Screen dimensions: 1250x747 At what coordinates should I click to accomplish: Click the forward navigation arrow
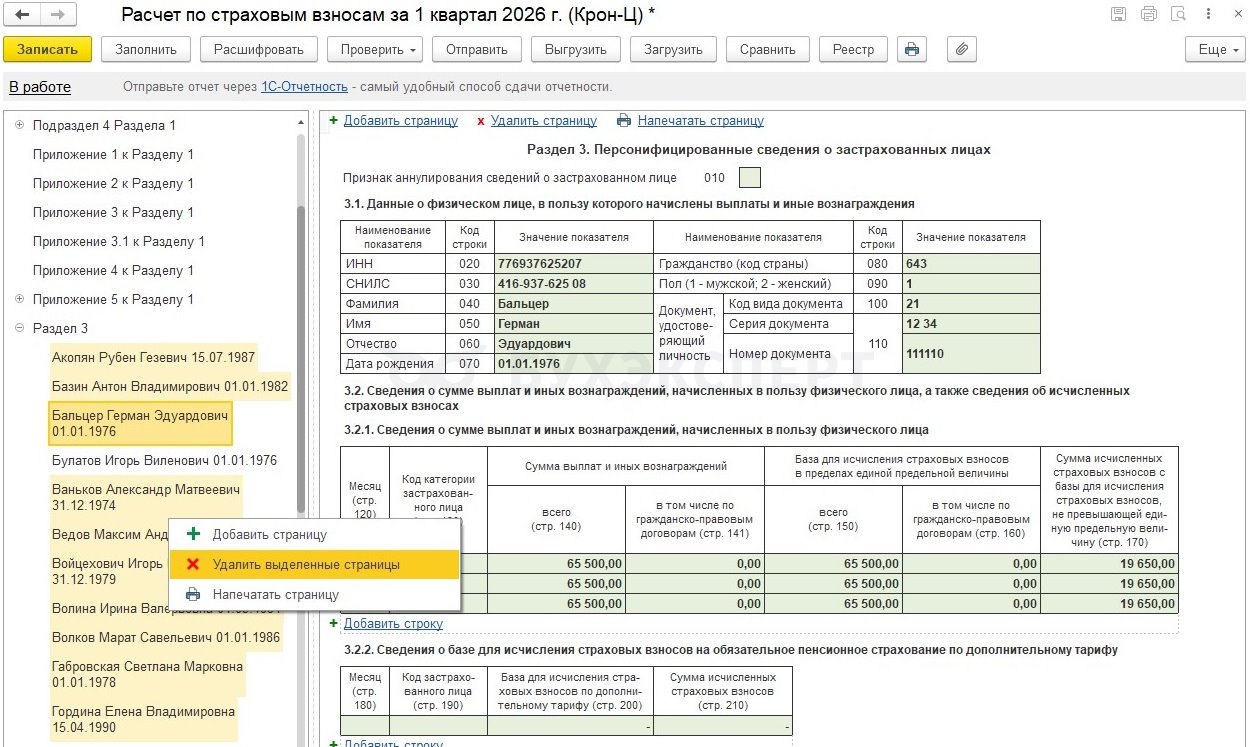coord(57,15)
